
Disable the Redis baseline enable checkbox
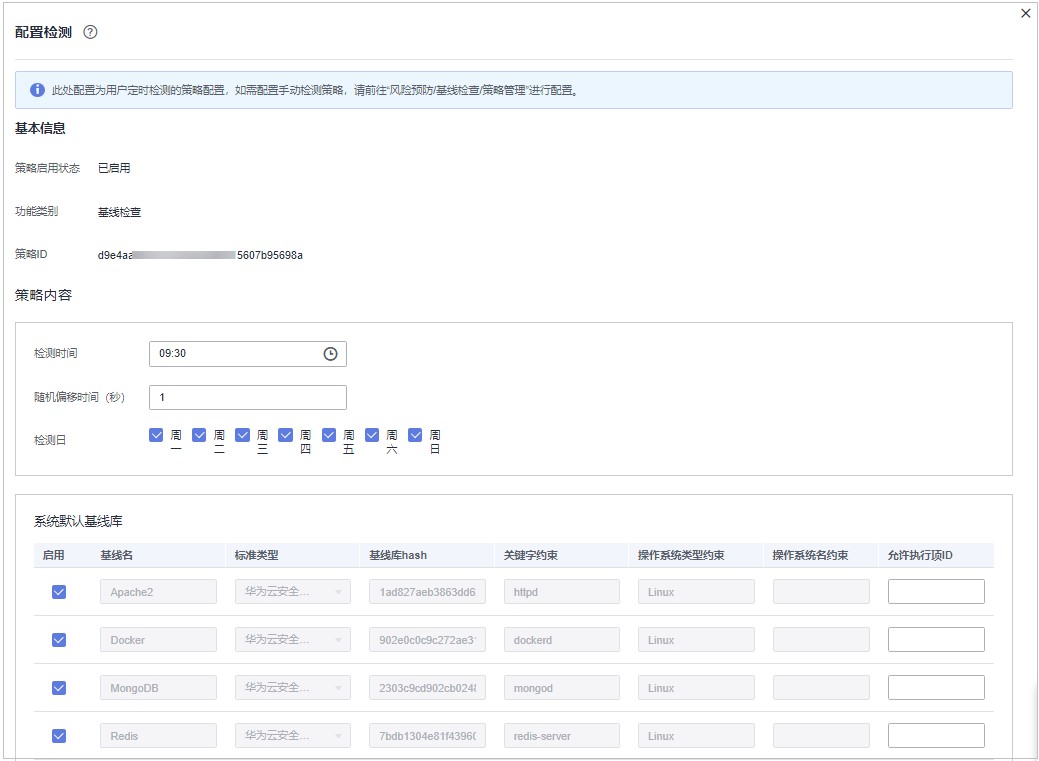click(x=59, y=736)
